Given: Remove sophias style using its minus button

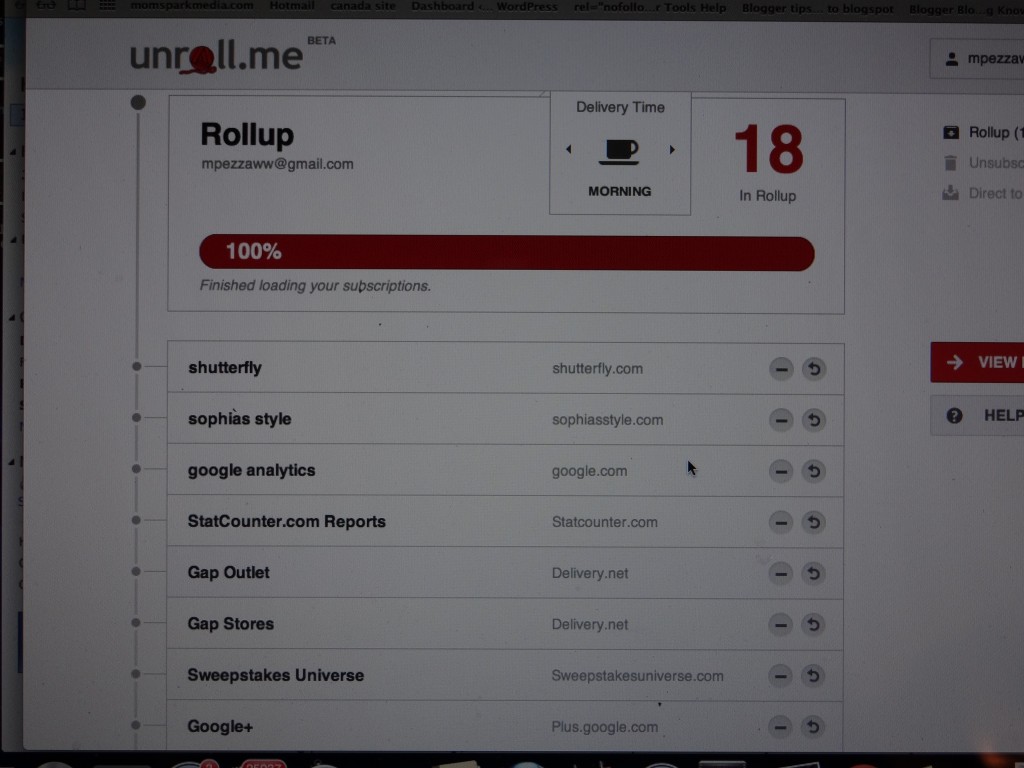Looking at the screenshot, I should coord(781,420).
